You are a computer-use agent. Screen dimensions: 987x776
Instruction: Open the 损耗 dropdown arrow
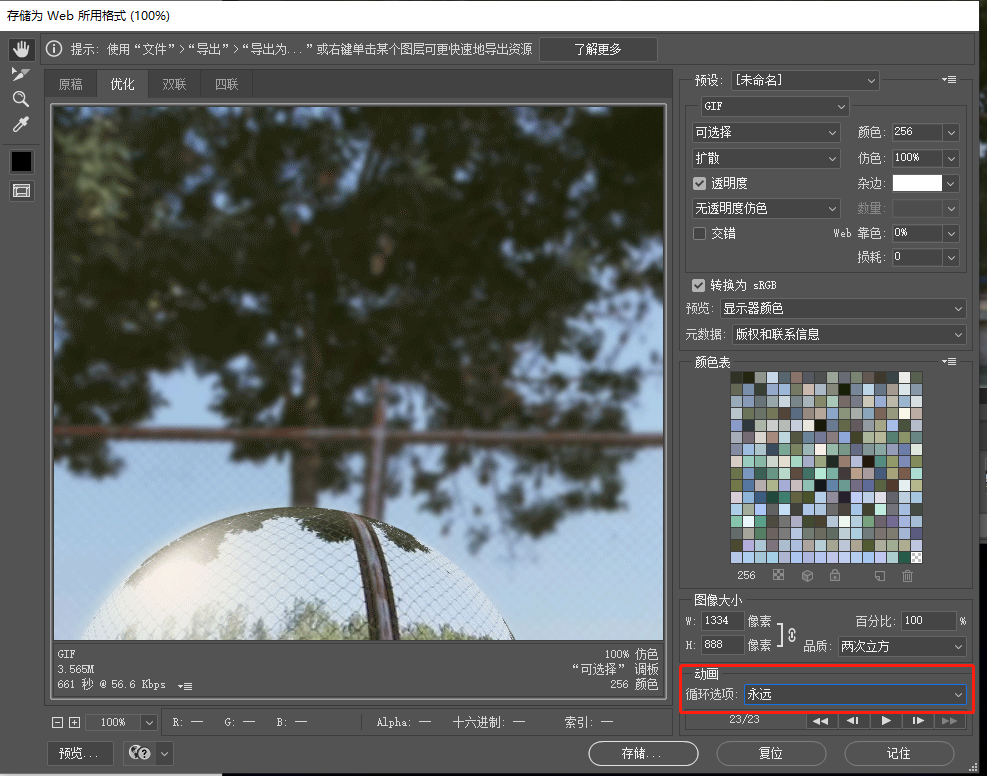951,257
